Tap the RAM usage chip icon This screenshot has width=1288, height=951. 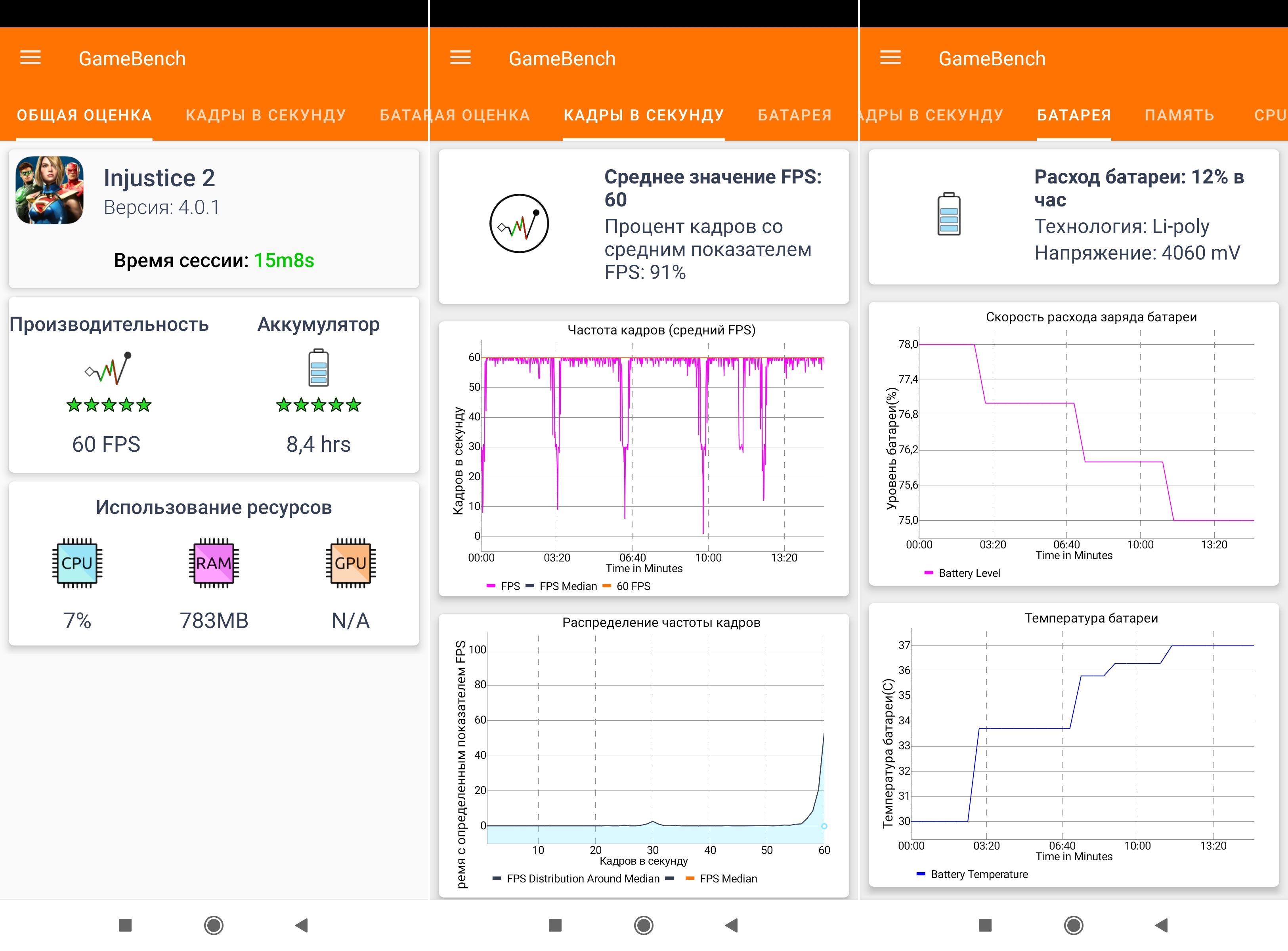214,562
